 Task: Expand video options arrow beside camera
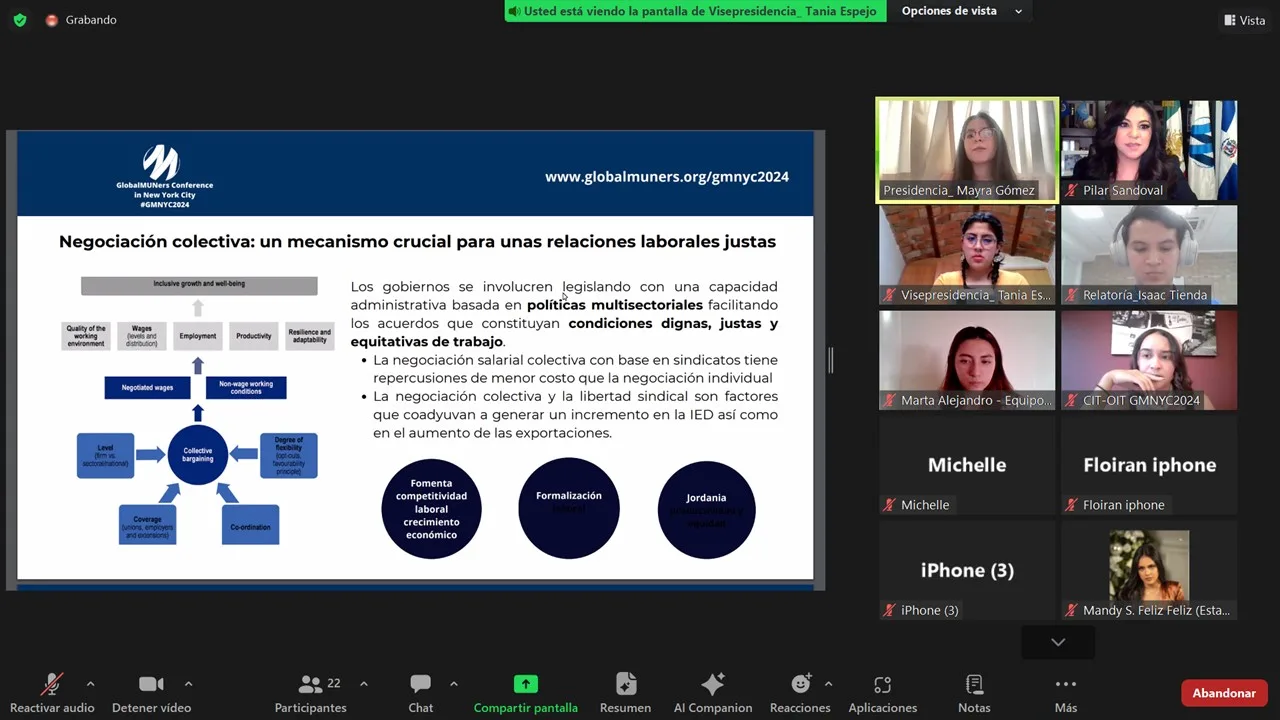(188, 684)
